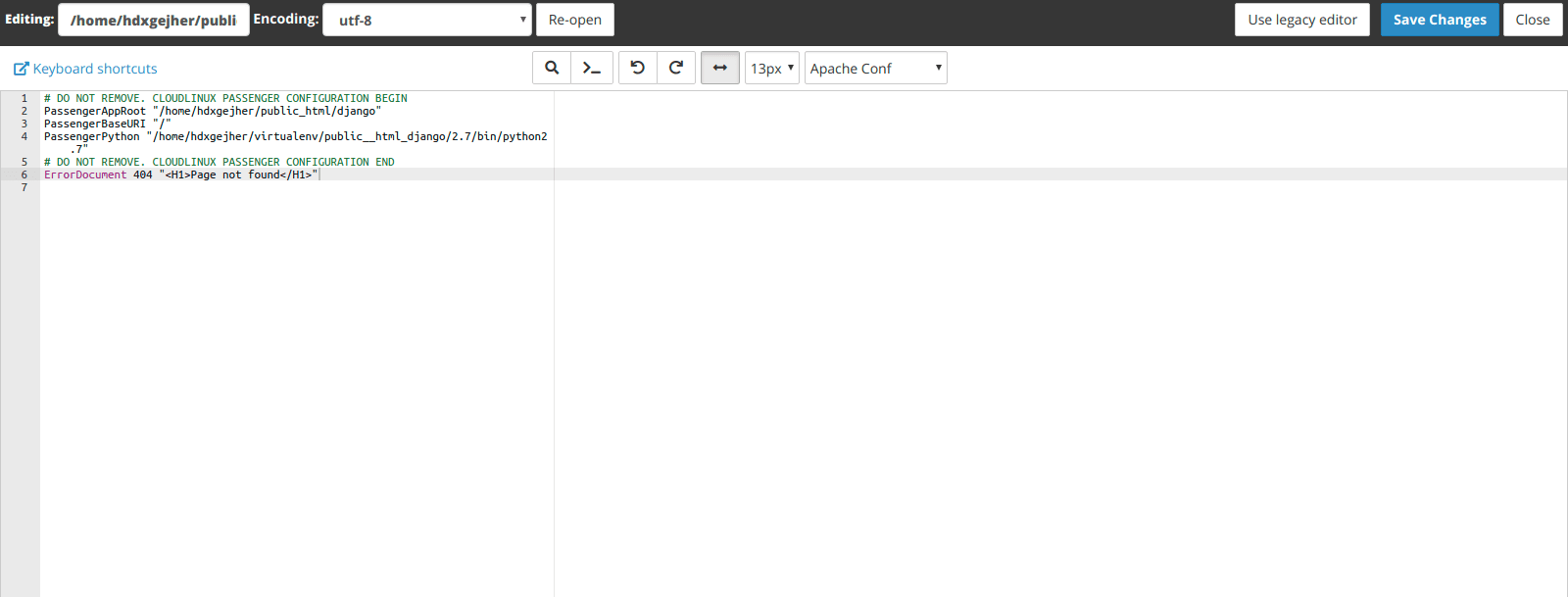Click line number 1 in the gutter

pos(24,98)
